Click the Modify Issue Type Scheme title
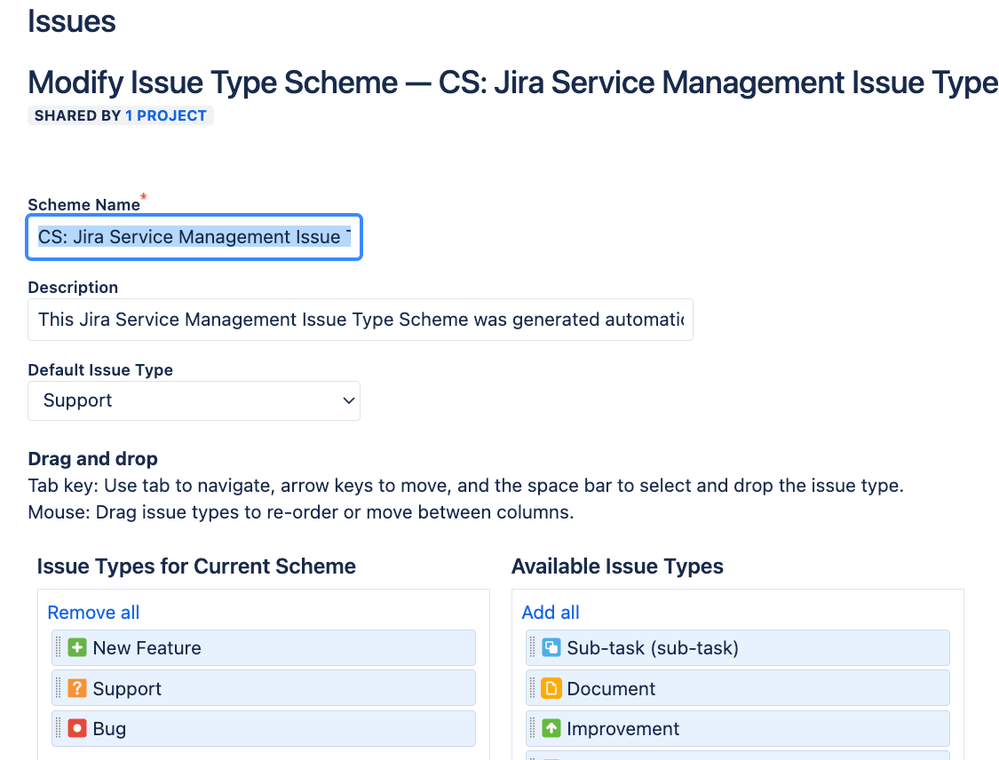Image resolution: width=999 pixels, height=760 pixels. 513,82
